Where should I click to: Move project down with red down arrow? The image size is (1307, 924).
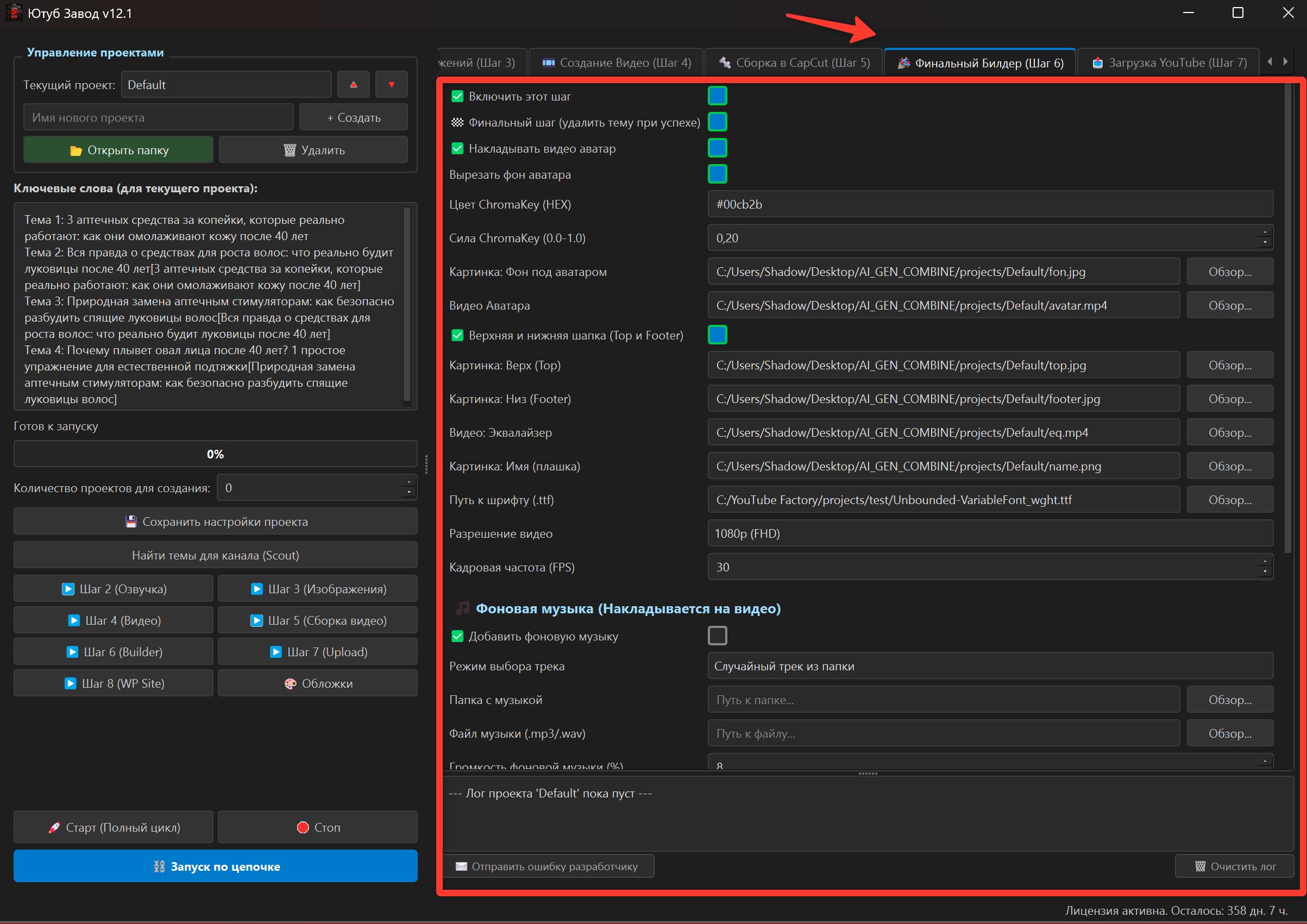point(391,84)
